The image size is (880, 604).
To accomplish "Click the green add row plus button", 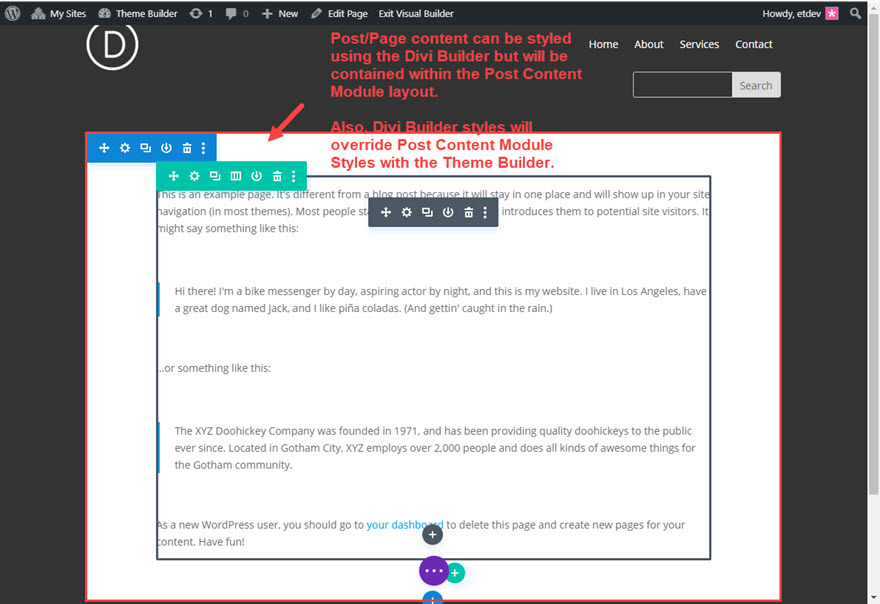I will (x=455, y=573).
